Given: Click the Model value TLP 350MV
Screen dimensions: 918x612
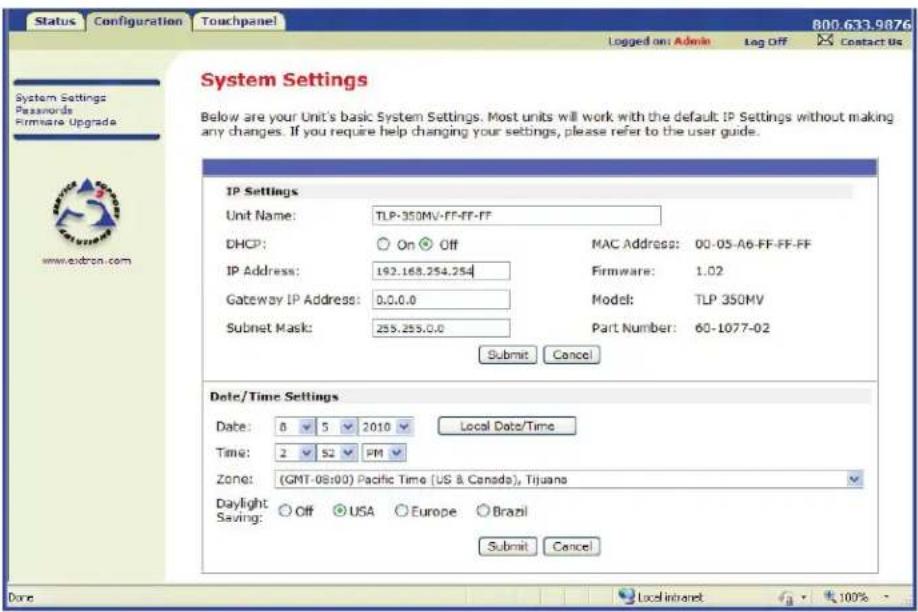Looking at the screenshot, I should (729, 300).
